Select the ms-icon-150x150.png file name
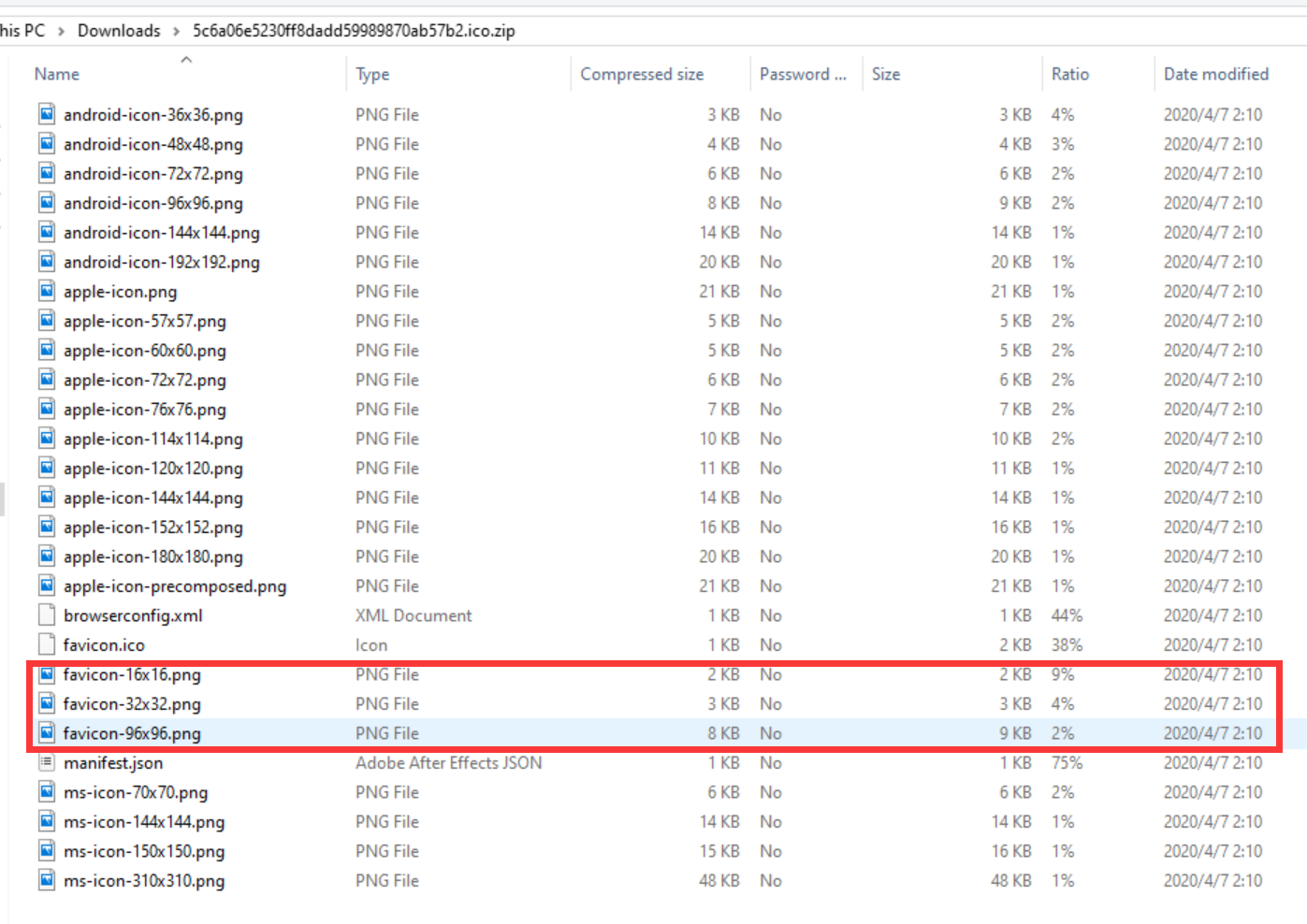 (144, 851)
